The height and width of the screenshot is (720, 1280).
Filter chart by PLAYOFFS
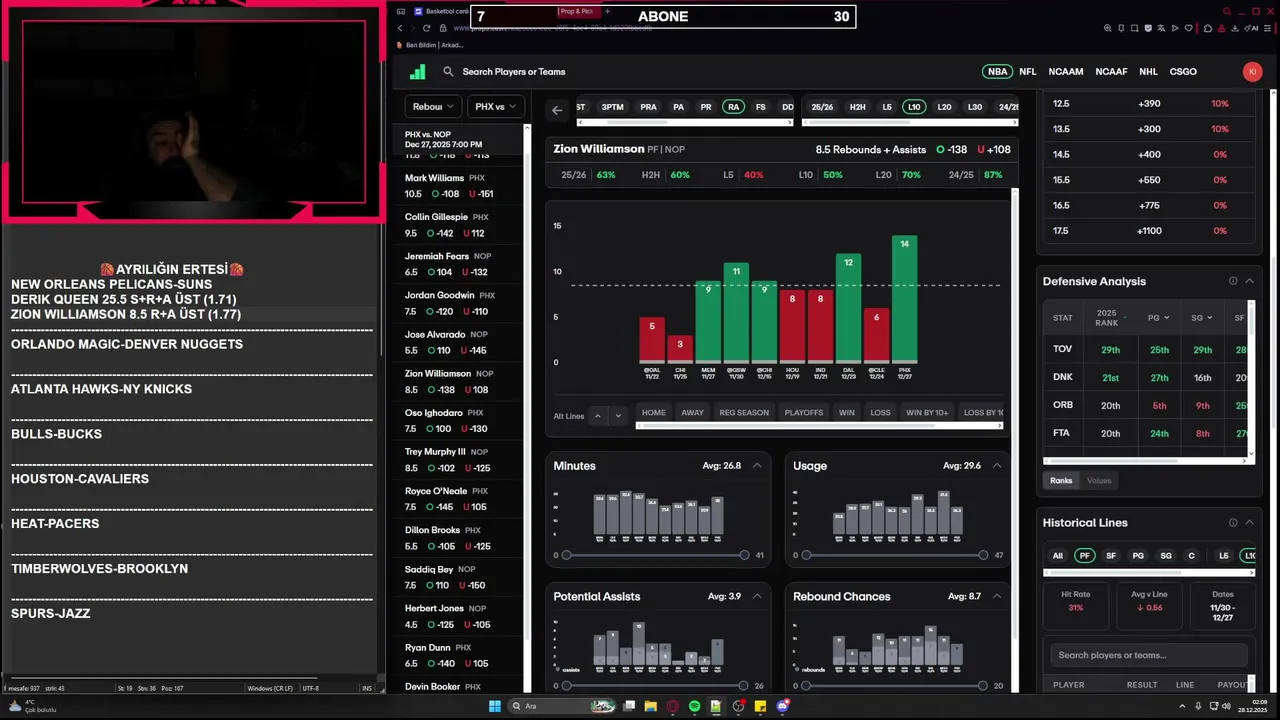804,412
